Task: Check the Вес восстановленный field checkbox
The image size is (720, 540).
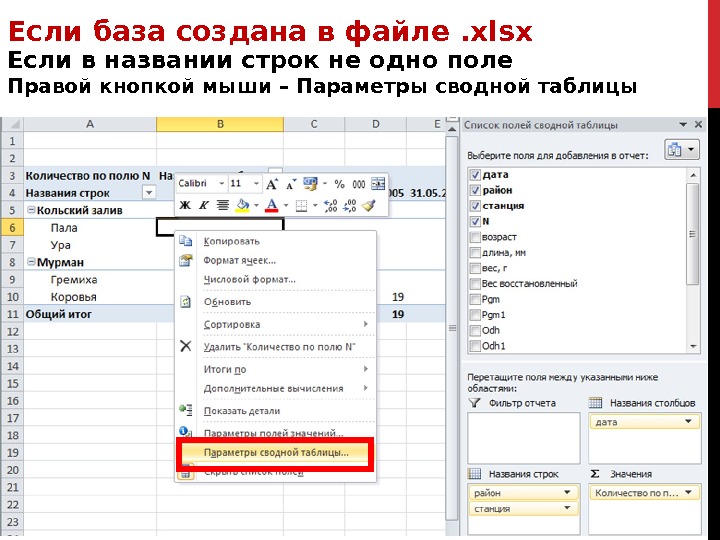Action: click(475, 284)
